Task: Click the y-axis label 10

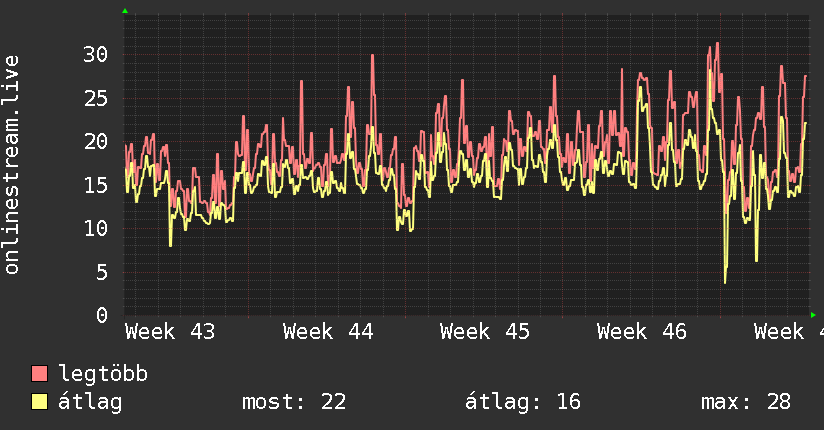Action: pyautogui.click(x=96, y=229)
